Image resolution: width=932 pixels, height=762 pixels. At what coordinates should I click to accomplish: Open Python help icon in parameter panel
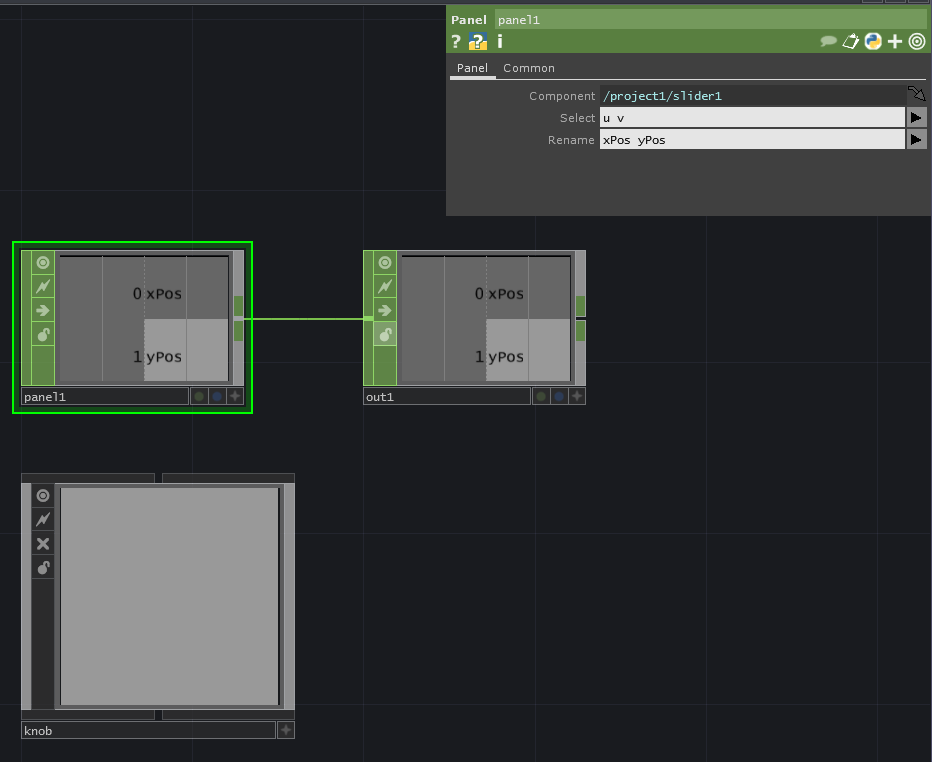[x=478, y=41]
